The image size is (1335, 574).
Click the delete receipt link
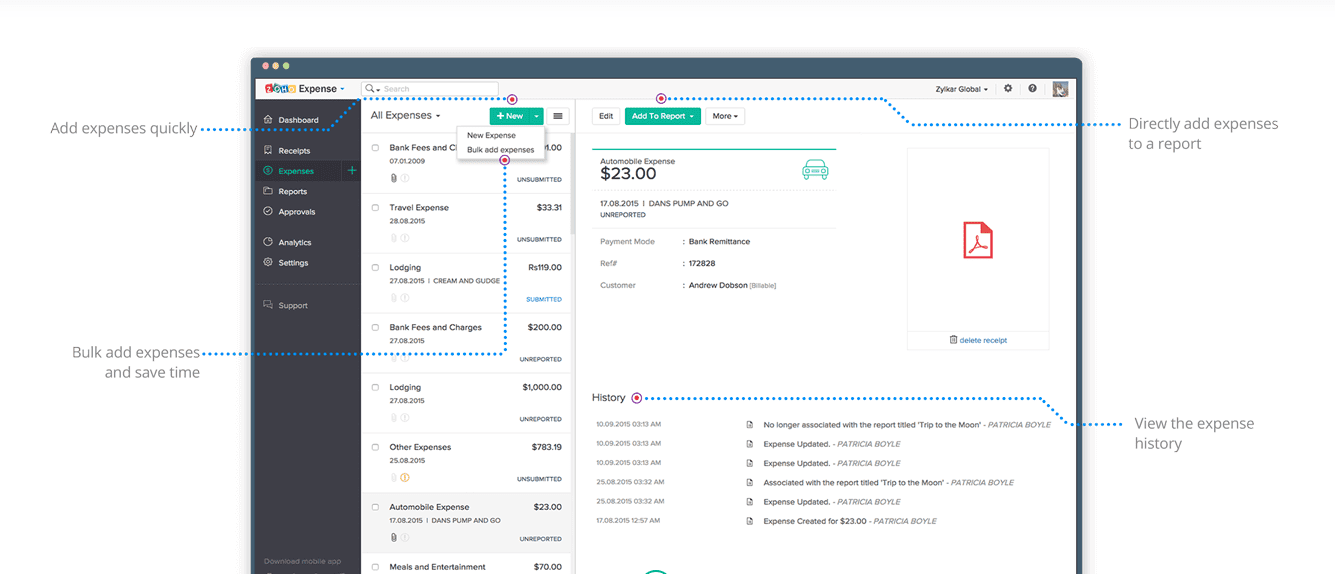pos(983,340)
